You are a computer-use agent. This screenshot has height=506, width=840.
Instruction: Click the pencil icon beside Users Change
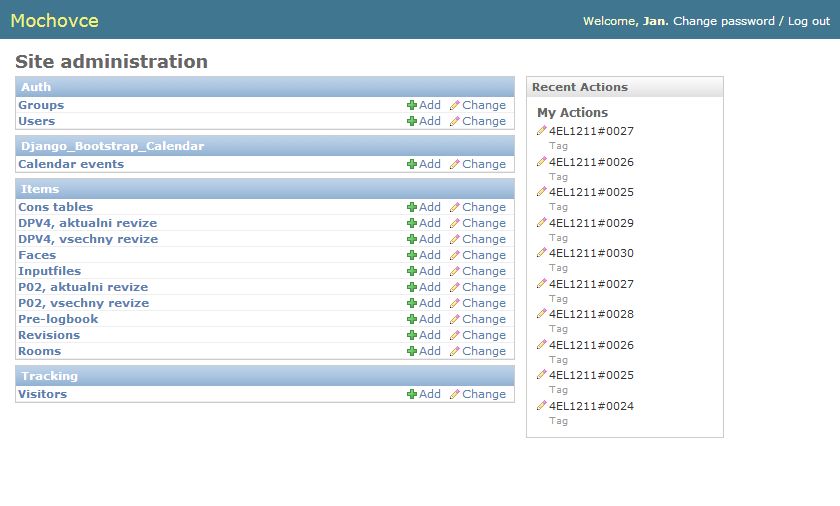455,121
